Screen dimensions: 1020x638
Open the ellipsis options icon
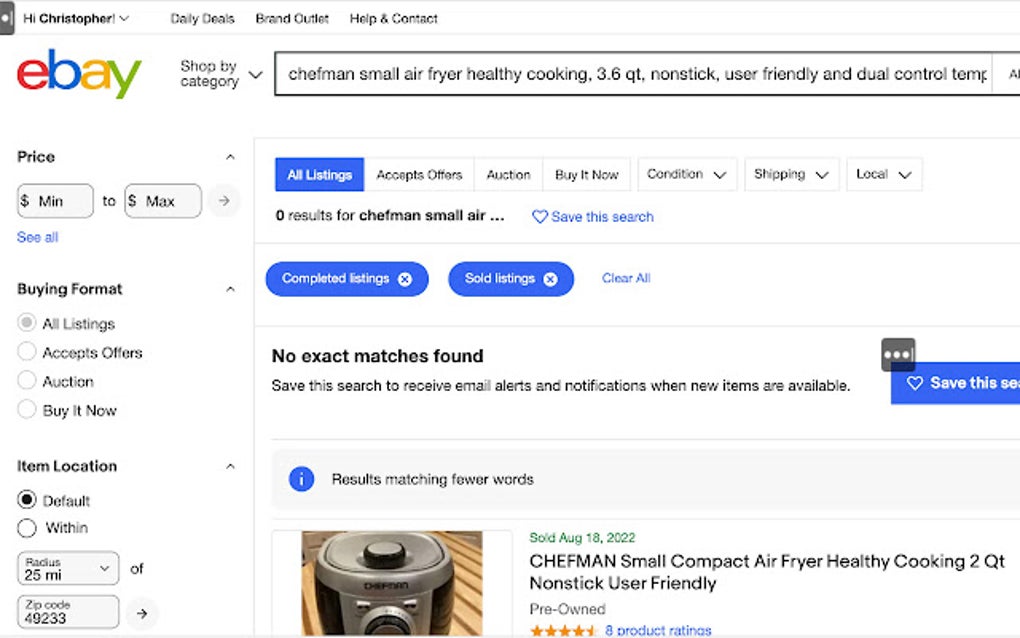[897, 353]
